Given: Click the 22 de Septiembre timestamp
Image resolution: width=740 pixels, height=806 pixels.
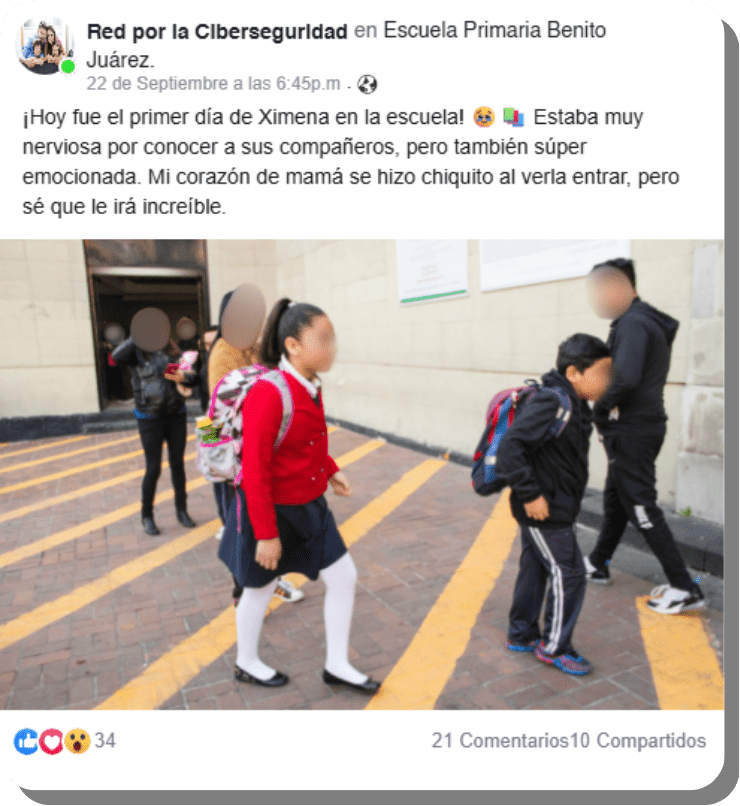Looking at the screenshot, I should point(213,83).
